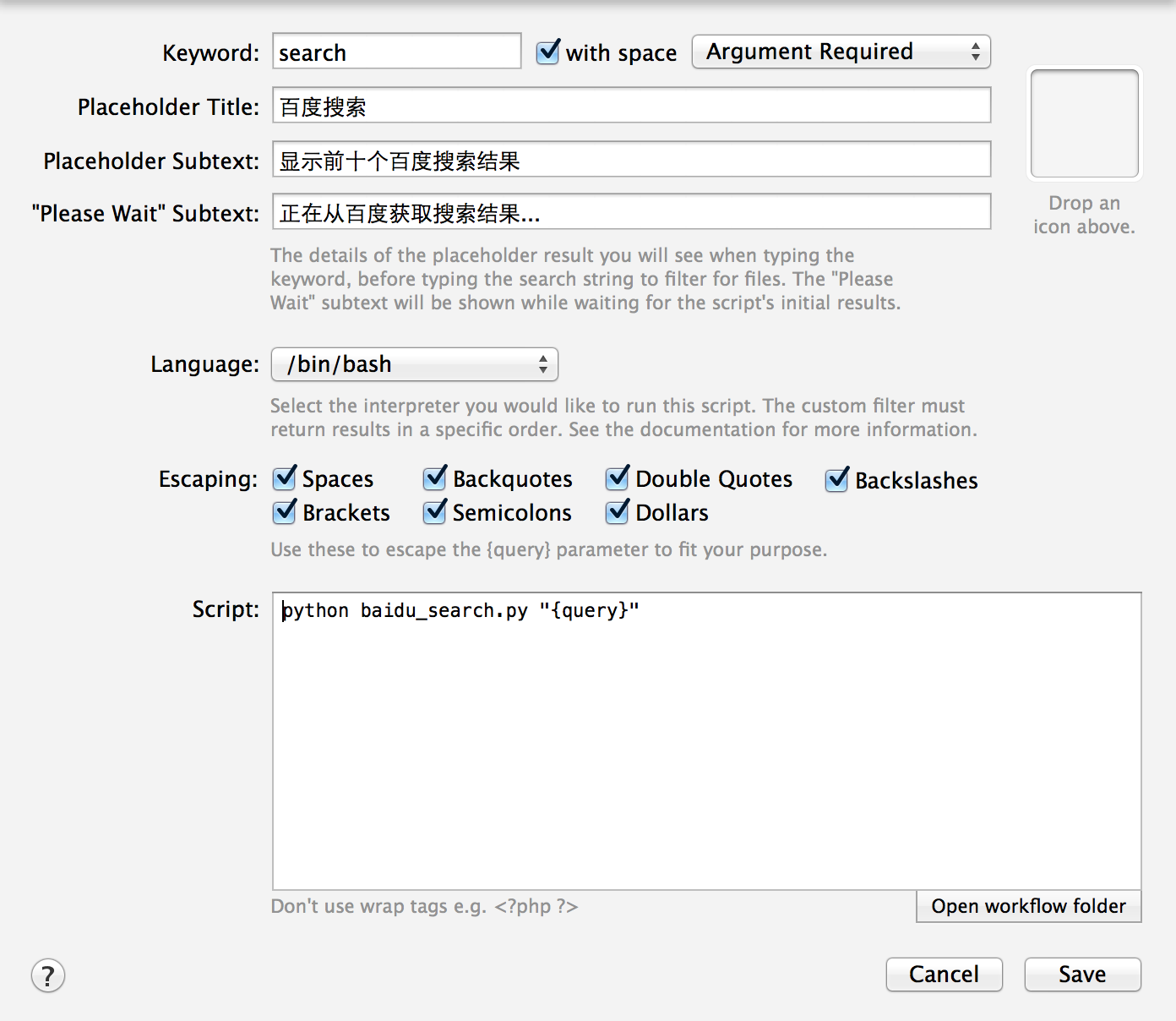Toggle the Brackets escaping checkbox

tap(285, 512)
